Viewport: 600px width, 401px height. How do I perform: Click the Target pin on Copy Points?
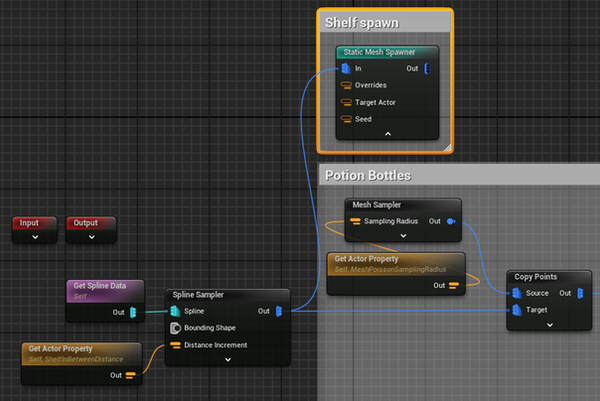tap(517, 310)
